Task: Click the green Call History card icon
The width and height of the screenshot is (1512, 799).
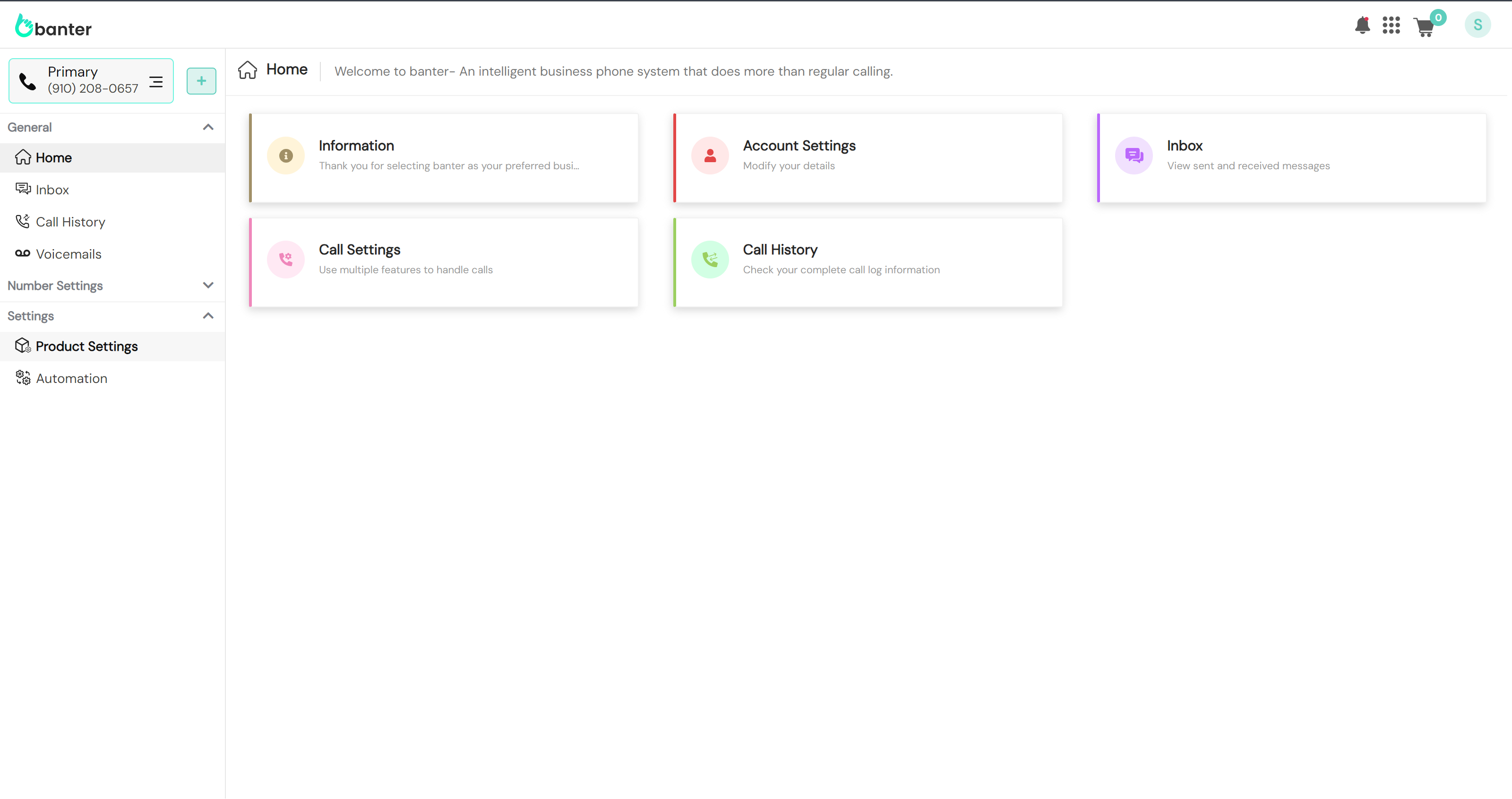Action: tap(710, 260)
